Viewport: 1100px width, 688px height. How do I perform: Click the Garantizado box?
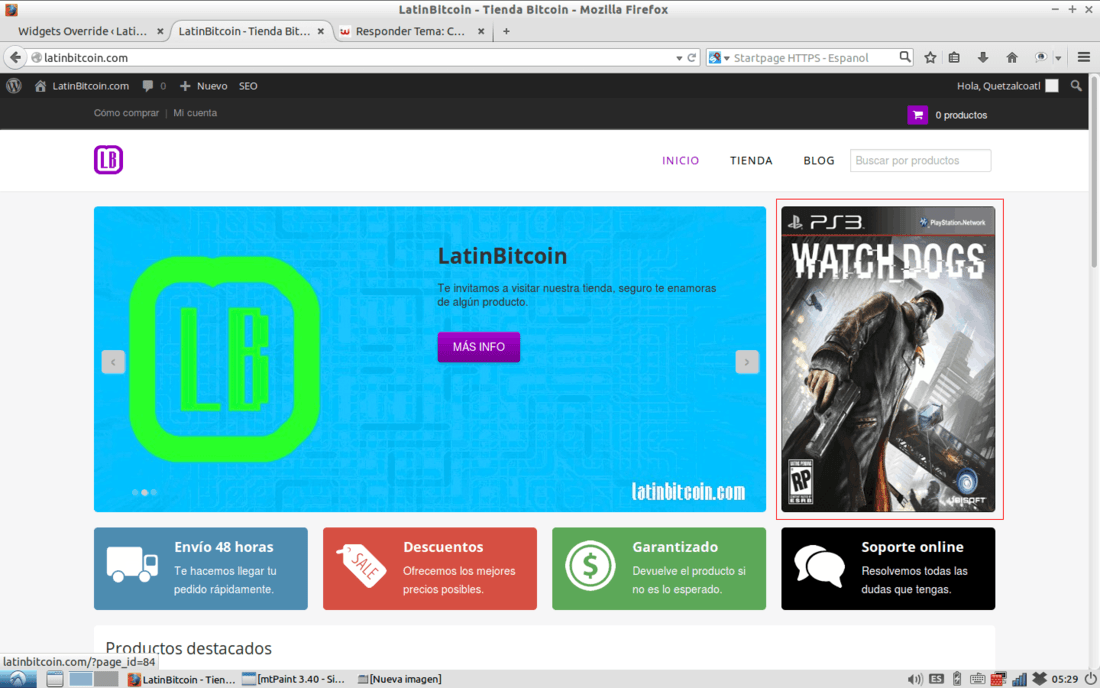pos(659,569)
